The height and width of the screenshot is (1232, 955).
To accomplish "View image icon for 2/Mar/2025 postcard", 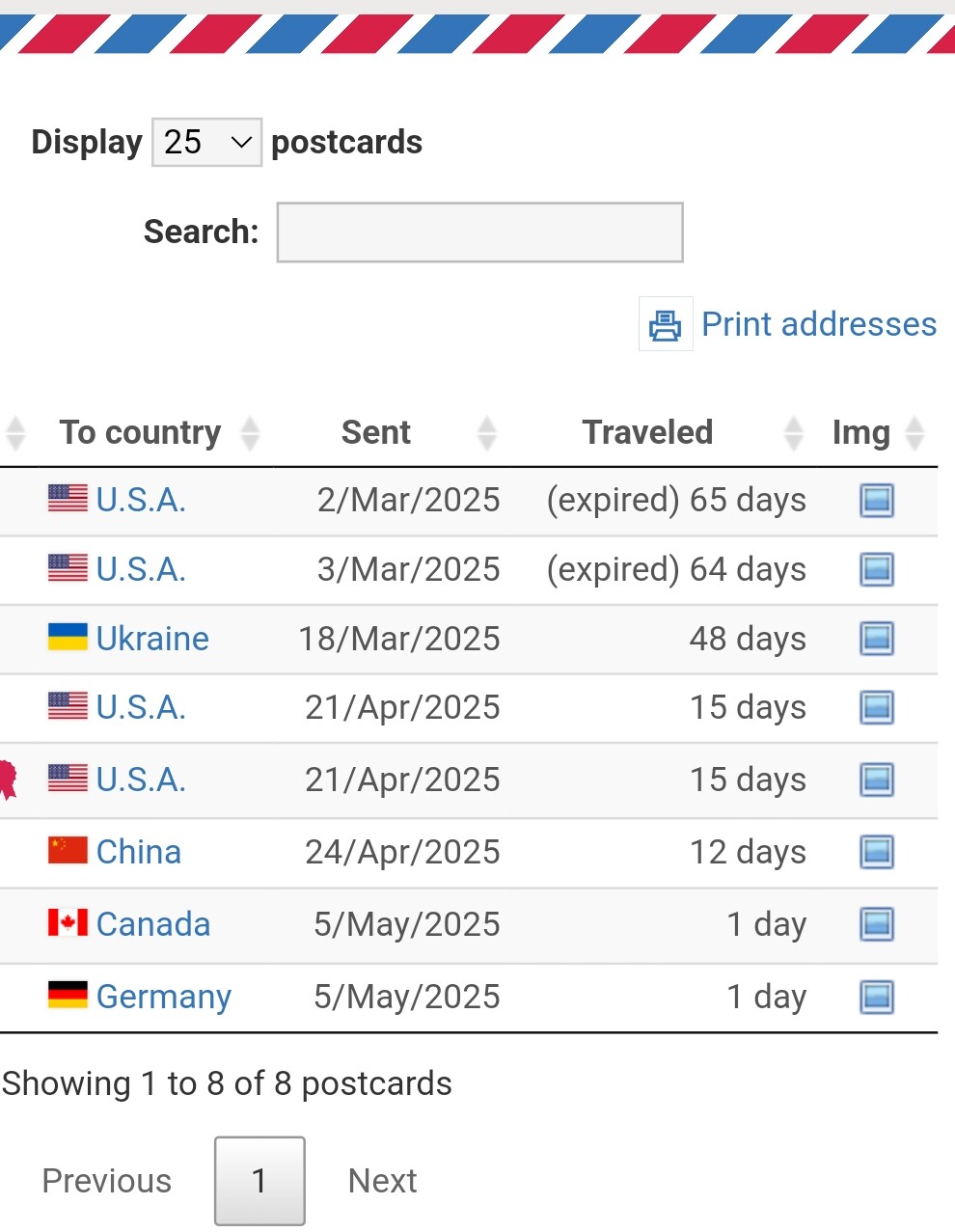I will (x=877, y=500).
